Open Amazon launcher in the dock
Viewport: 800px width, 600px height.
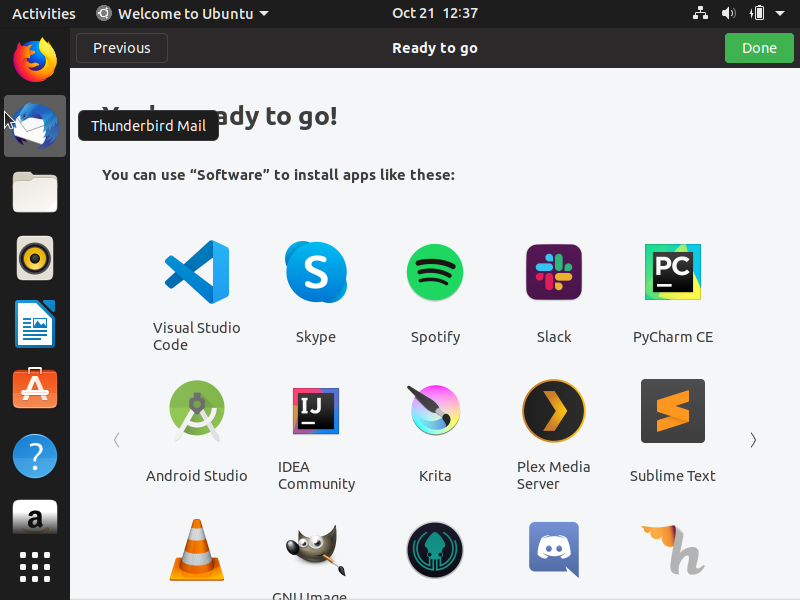point(35,517)
